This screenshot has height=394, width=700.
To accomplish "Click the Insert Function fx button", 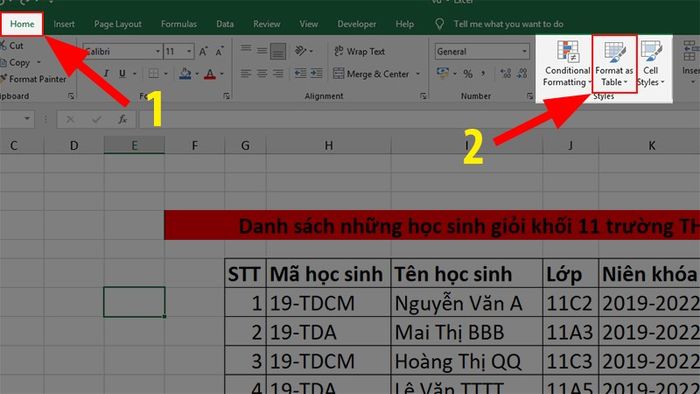I will tap(122, 119).
